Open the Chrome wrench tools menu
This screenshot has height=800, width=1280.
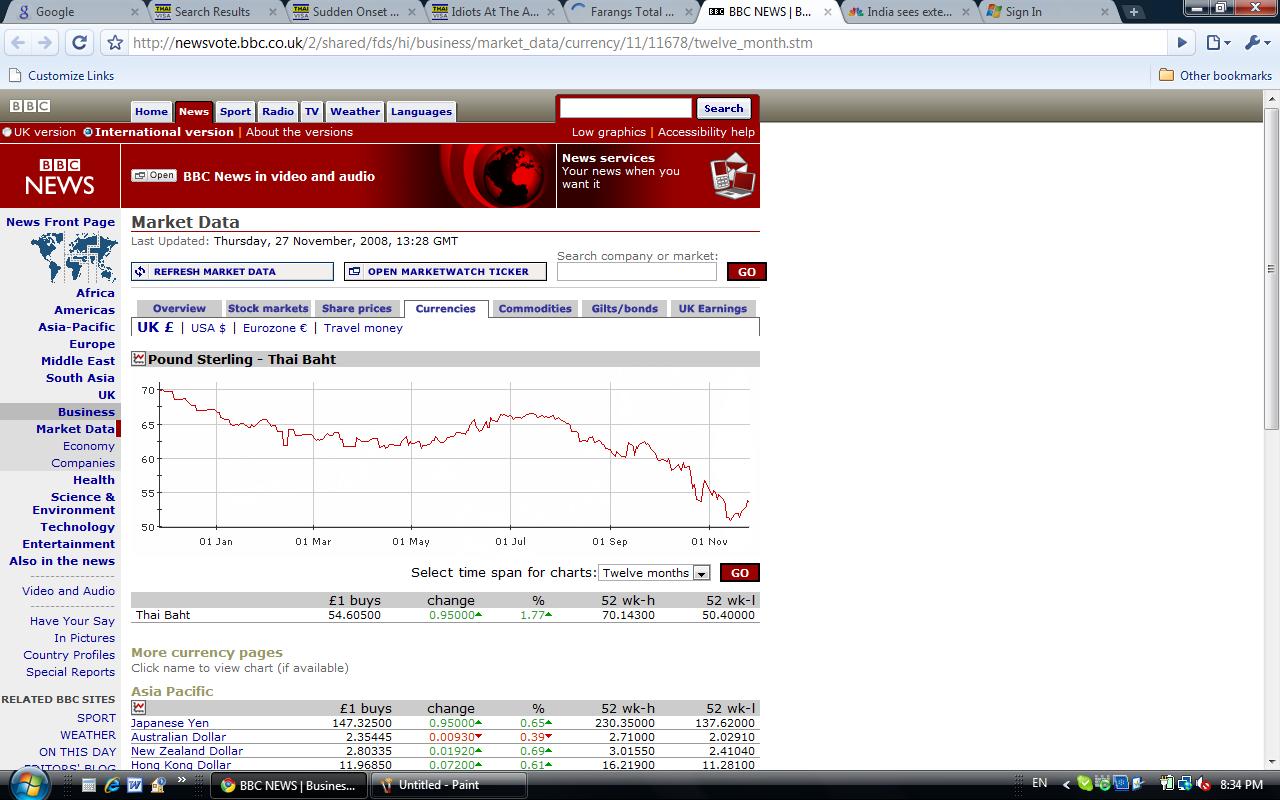1255,43
